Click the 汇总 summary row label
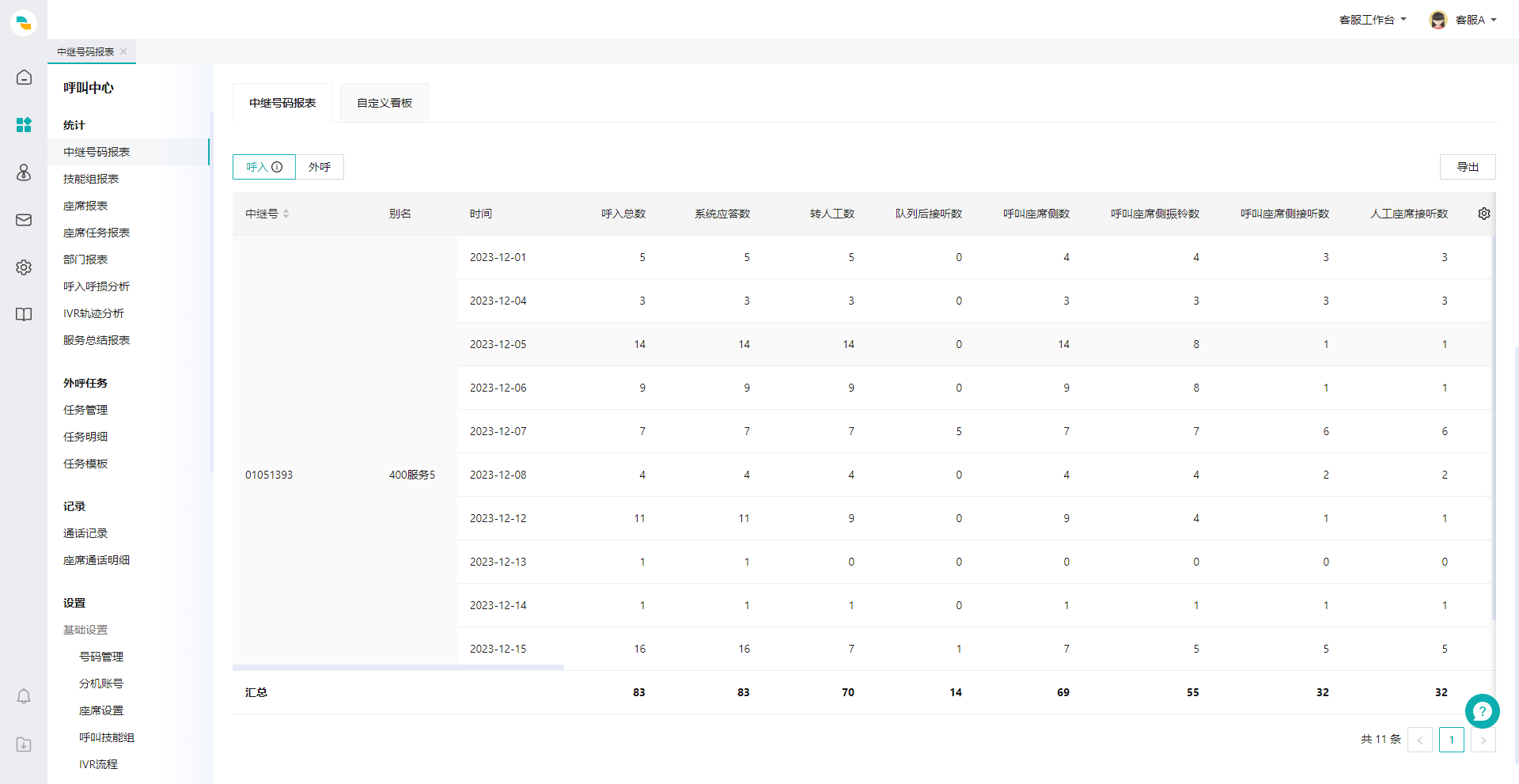This screenshot has height=784, width=1519. click(x=256, y=692)
